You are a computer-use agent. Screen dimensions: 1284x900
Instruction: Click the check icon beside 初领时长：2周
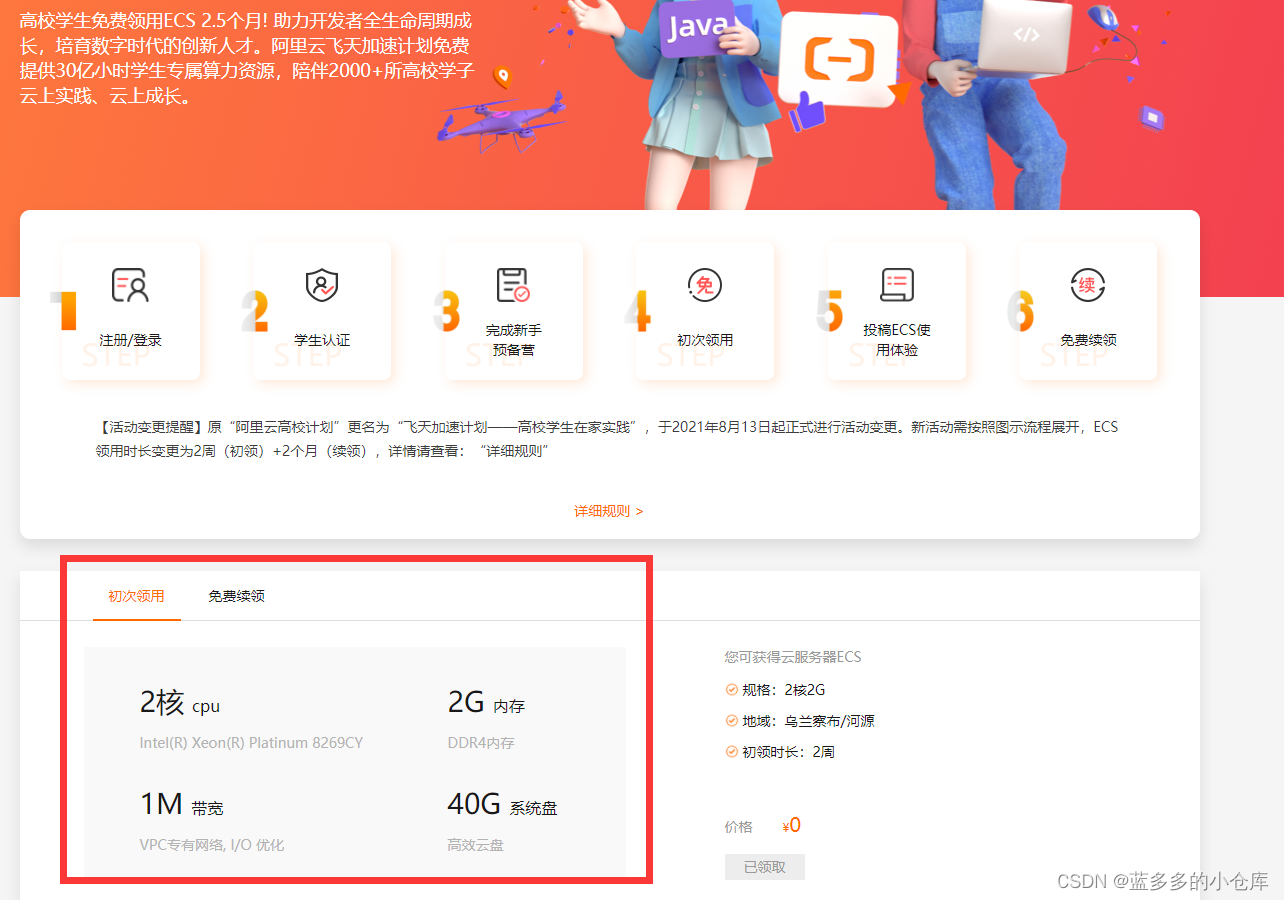731,751
